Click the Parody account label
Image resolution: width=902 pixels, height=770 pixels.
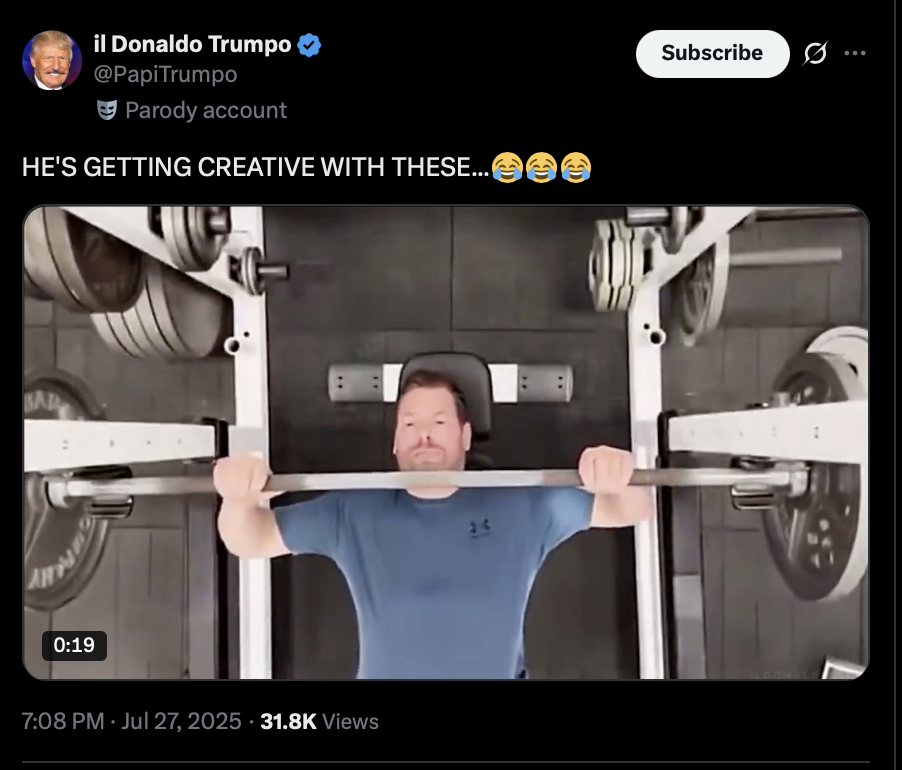coord(206,110)
